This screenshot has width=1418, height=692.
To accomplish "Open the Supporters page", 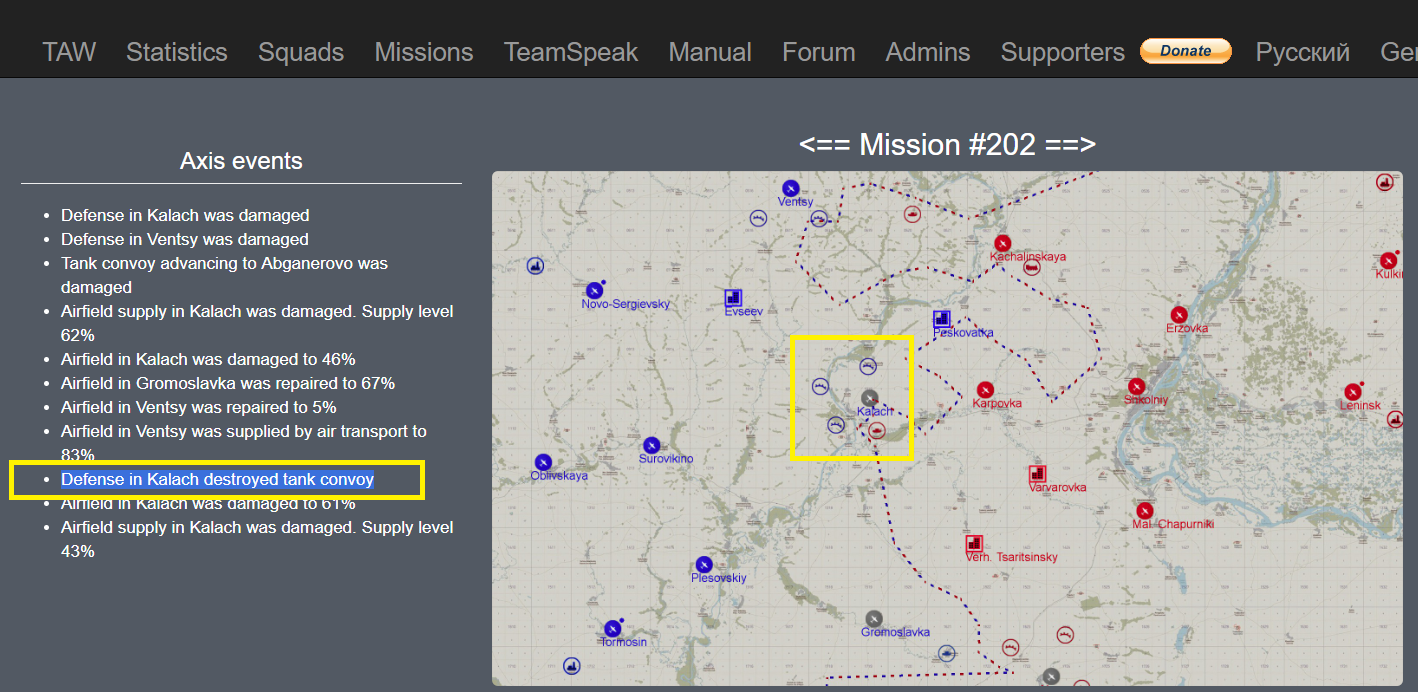I will pyautogui.click(x=1063, y=52).
